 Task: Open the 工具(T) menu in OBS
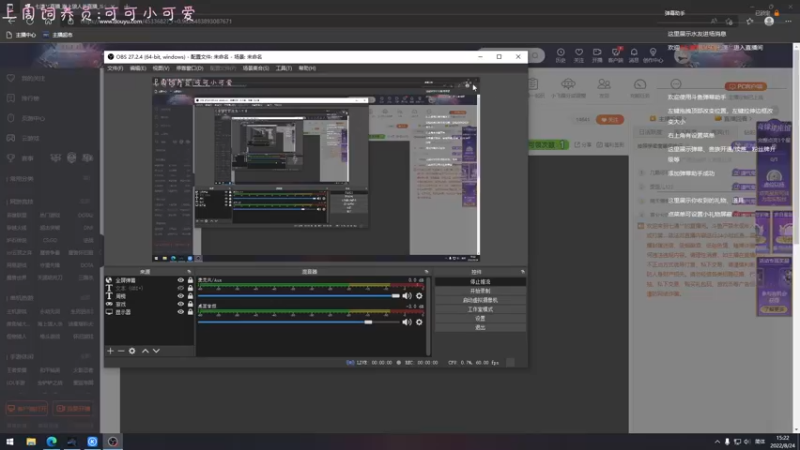(x=284, y=68)
